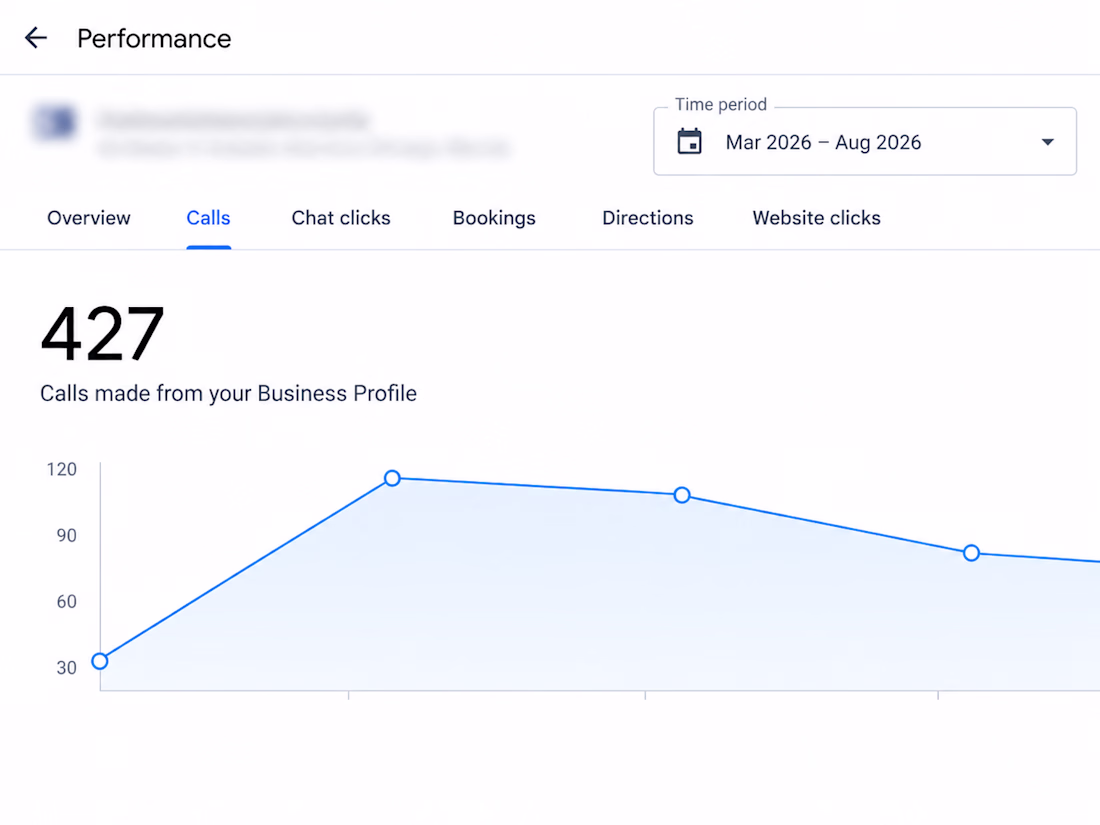Click the blurred business profile thumbnail
1100x825 pixels.
(x=55, y=122)
